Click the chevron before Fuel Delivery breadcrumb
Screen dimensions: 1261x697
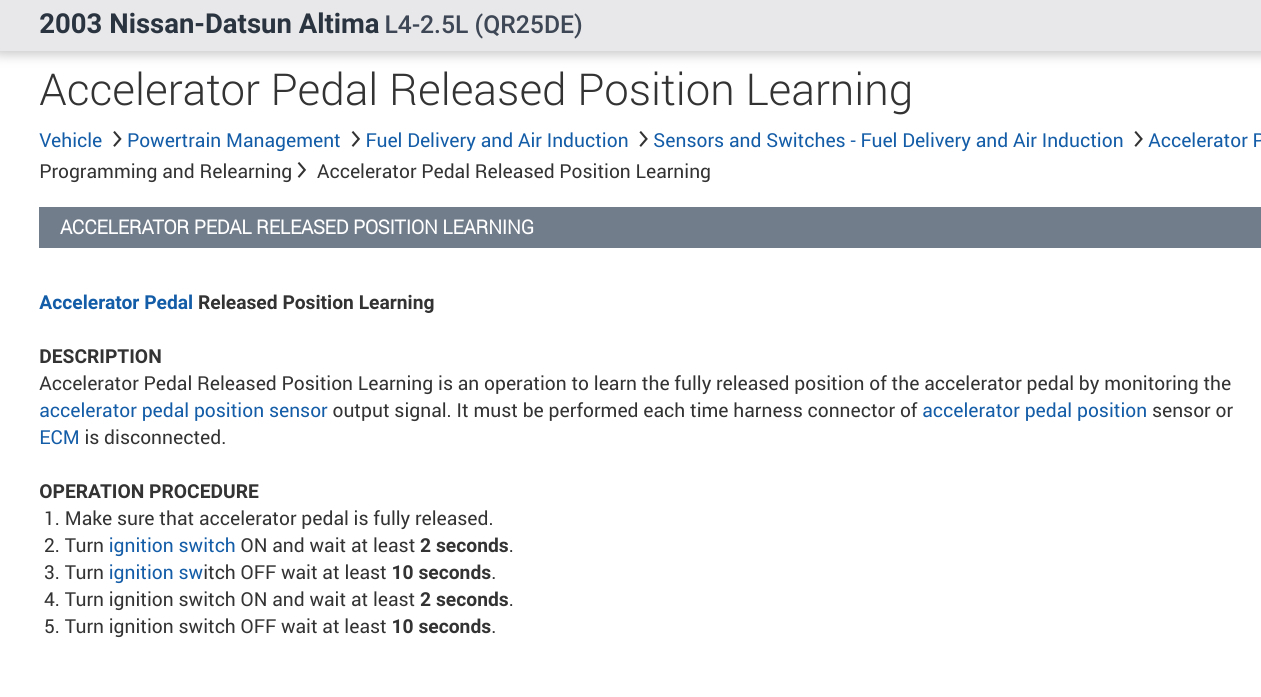pyautogui.click(x=354, y=140)
